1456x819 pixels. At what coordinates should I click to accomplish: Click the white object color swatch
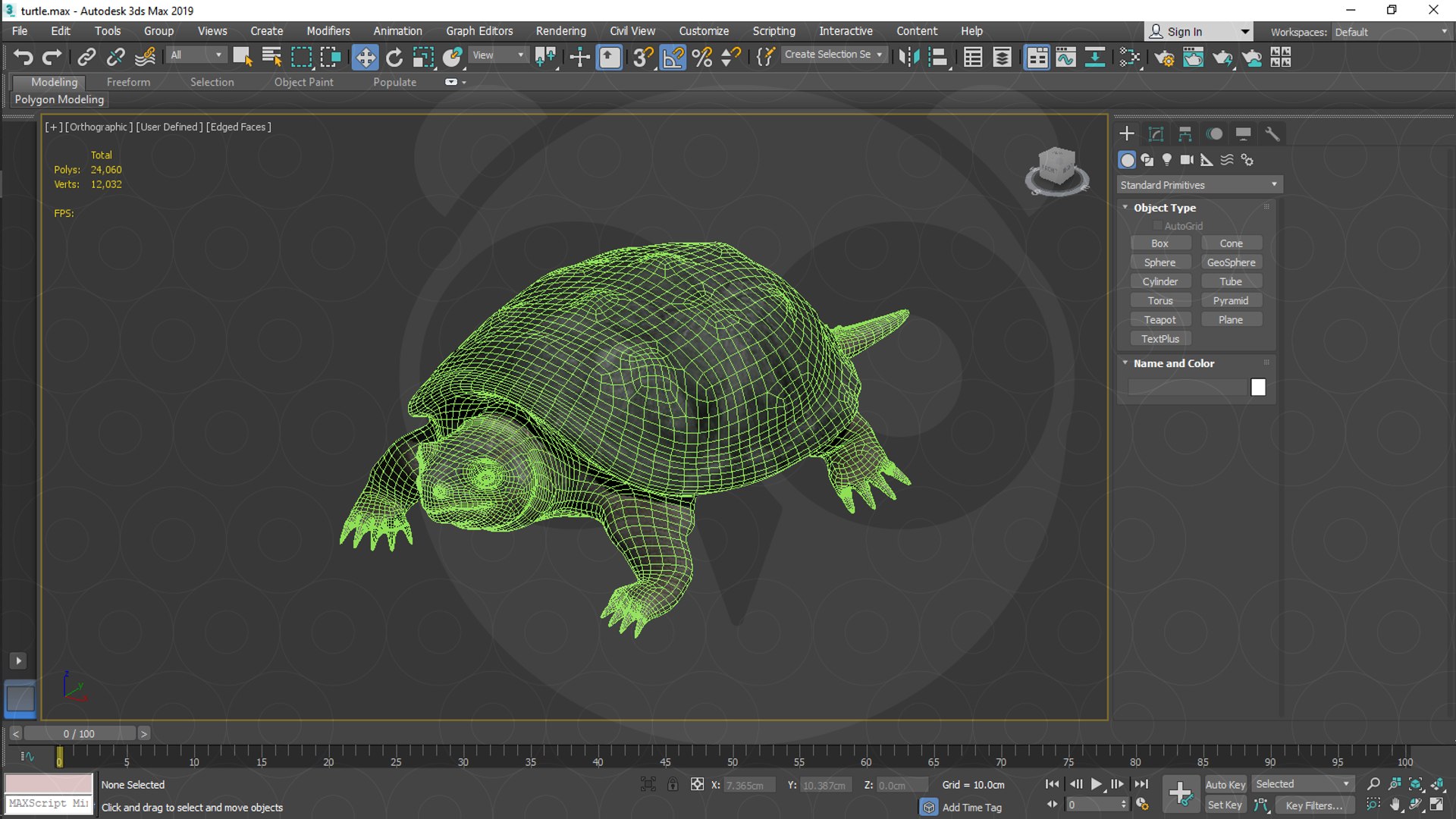1258,388
